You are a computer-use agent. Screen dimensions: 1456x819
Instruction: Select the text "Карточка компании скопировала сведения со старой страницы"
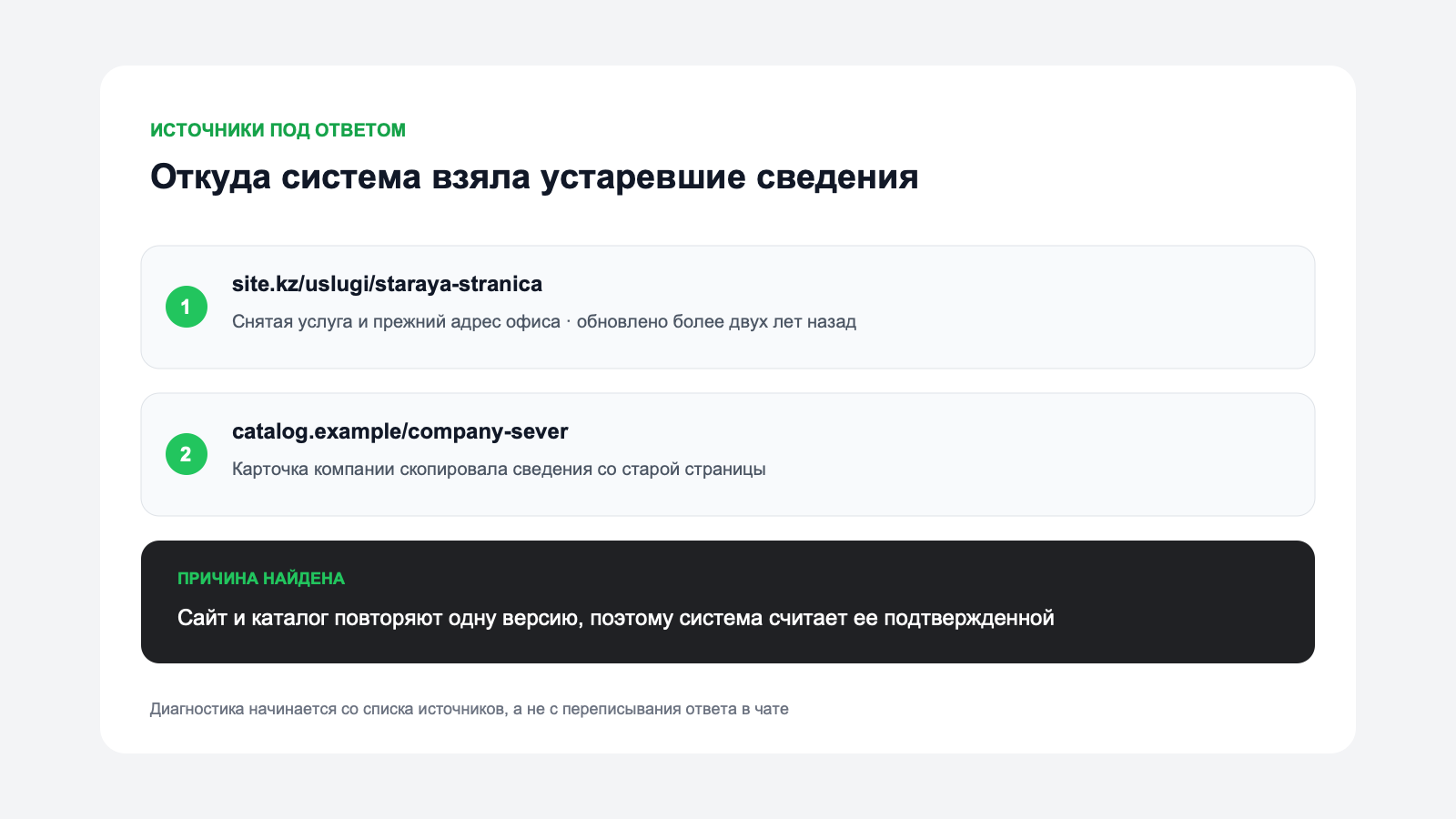[x=499, y=470]
